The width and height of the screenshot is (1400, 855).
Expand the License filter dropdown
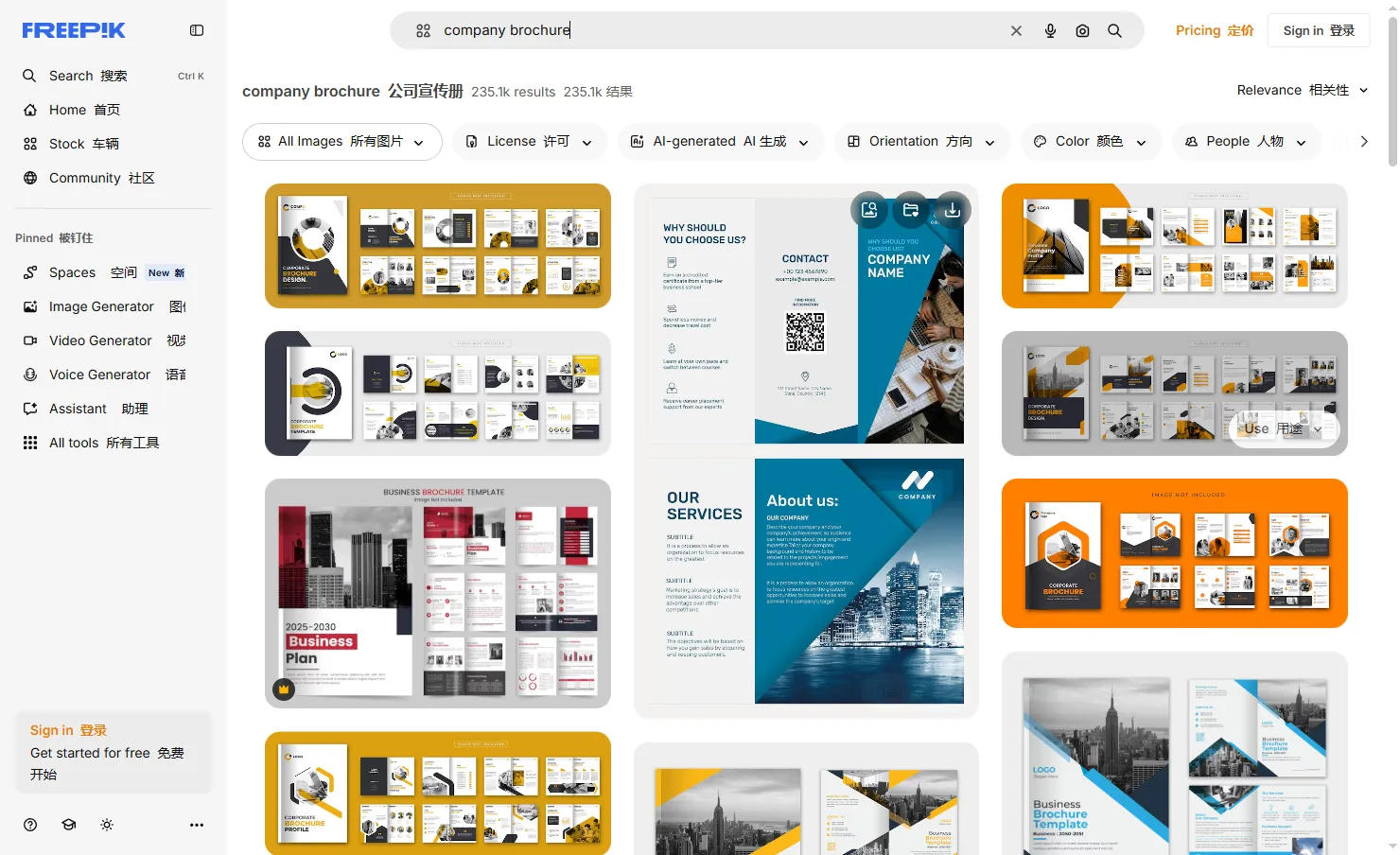pos(529,142)
